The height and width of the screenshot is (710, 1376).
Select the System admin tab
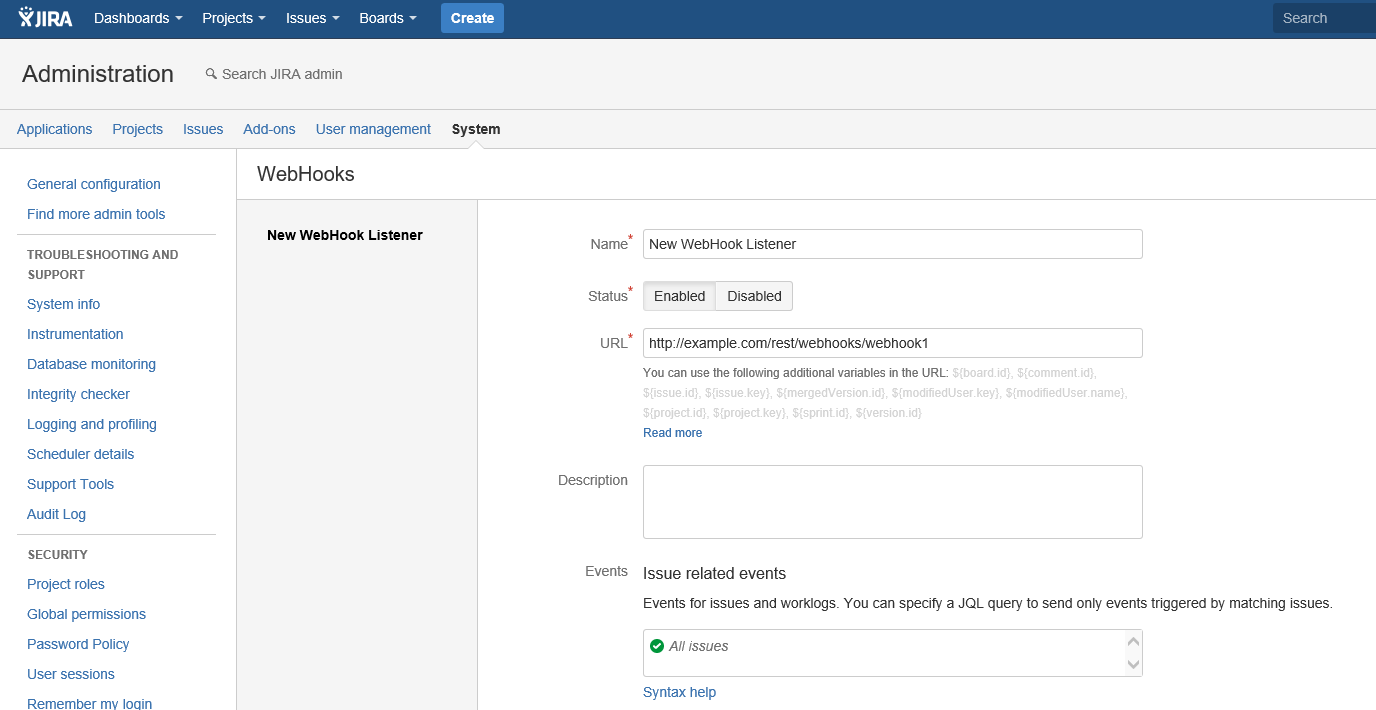click(x=476, y=129)
